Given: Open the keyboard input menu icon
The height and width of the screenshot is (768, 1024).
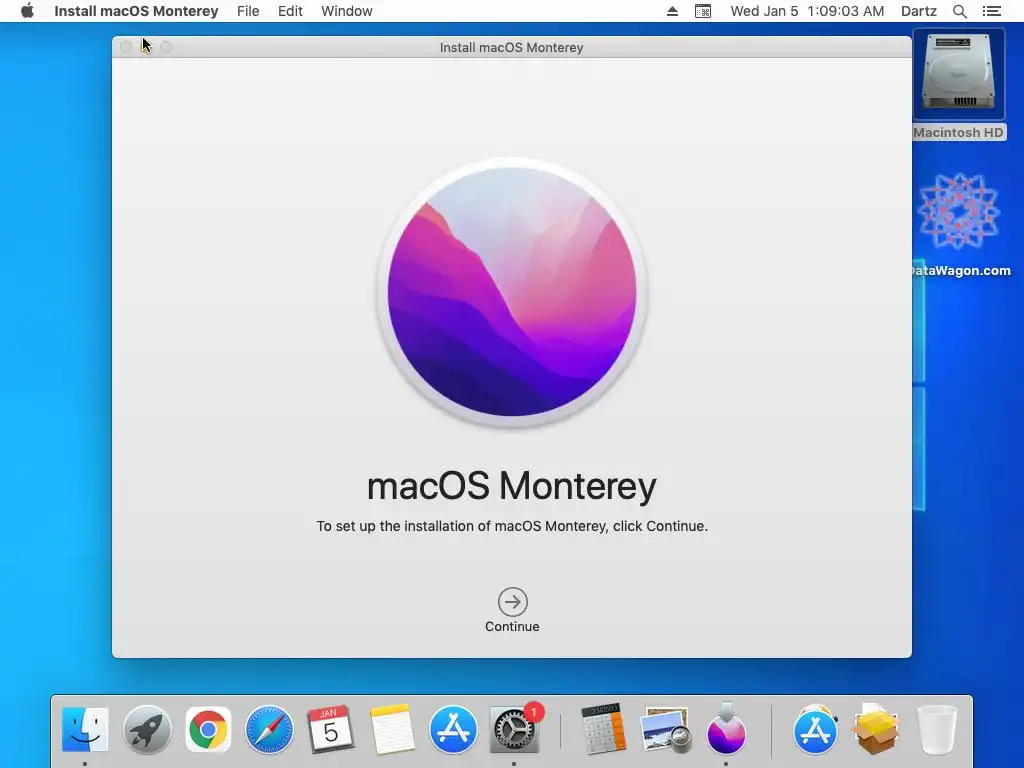Looking at the screenshot, I should [703, 11].
